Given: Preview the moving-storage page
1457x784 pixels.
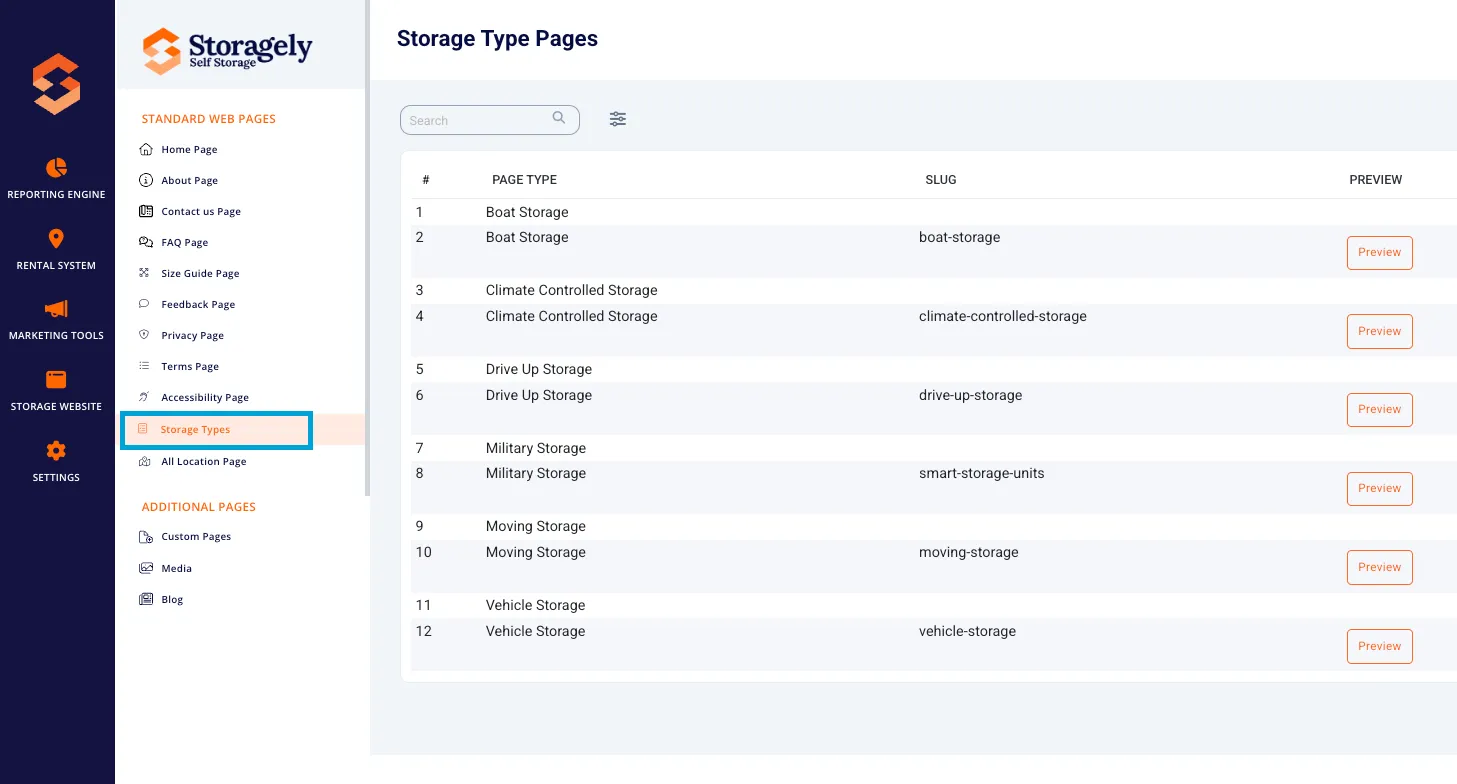Looking at the screenshot, I should [x=1380, y=568].
